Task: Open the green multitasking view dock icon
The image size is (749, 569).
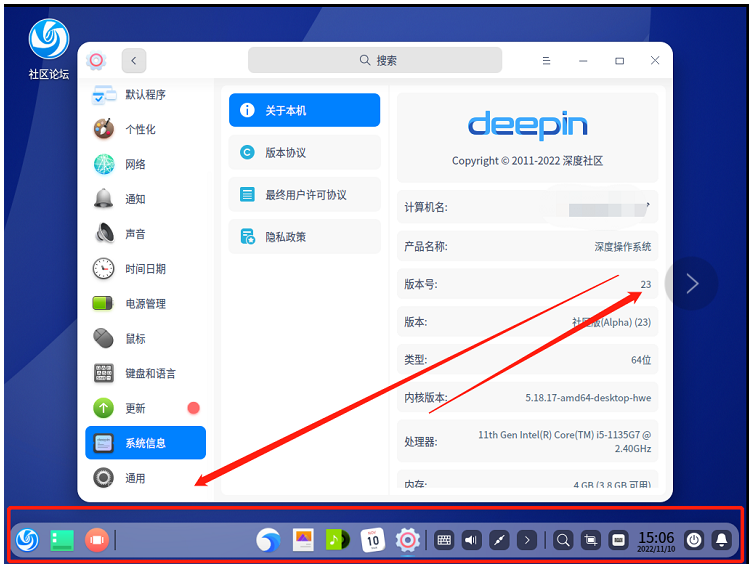Action: (62, 540)
